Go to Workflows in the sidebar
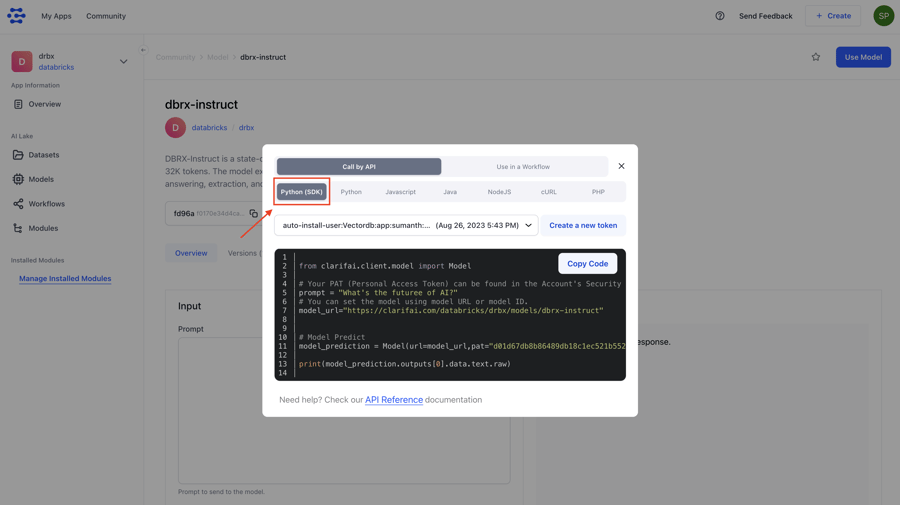The image size is (900, 505). pos(46,204)
